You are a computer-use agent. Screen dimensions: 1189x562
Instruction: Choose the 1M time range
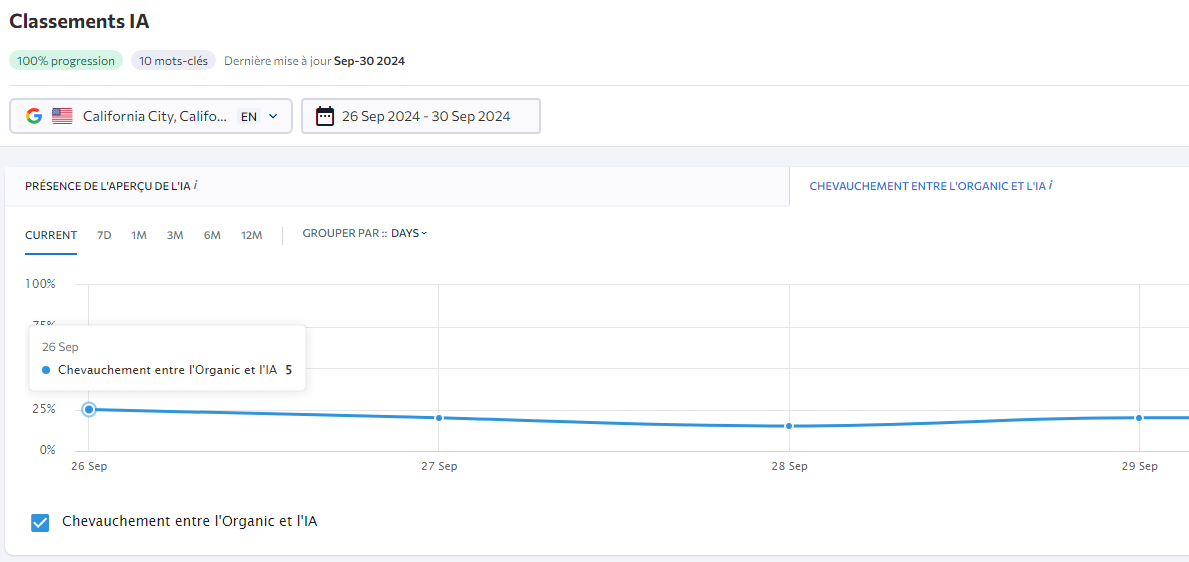click(139, 235)
